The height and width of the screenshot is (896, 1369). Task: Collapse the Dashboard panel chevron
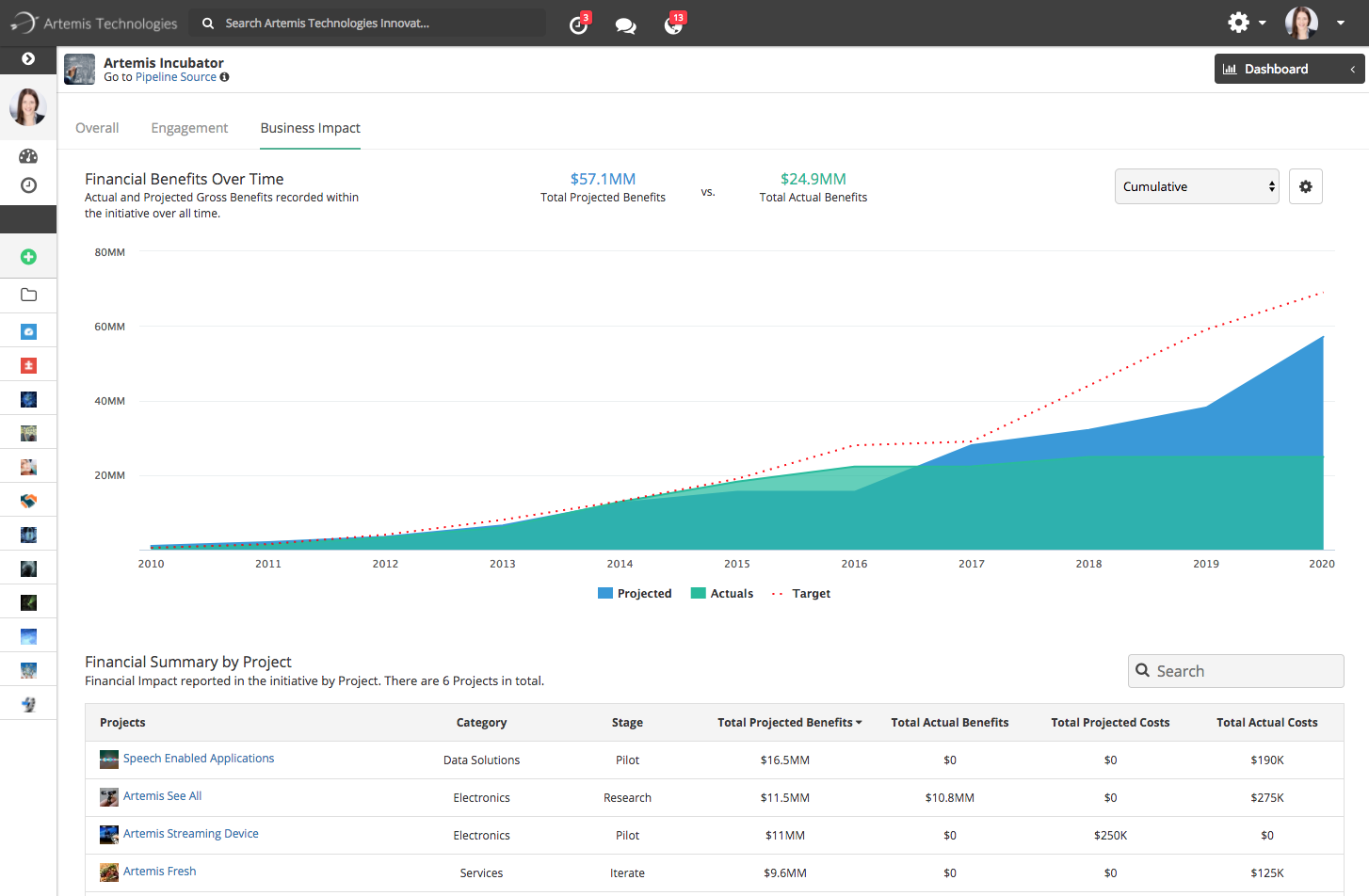[x=1352, y=69]
